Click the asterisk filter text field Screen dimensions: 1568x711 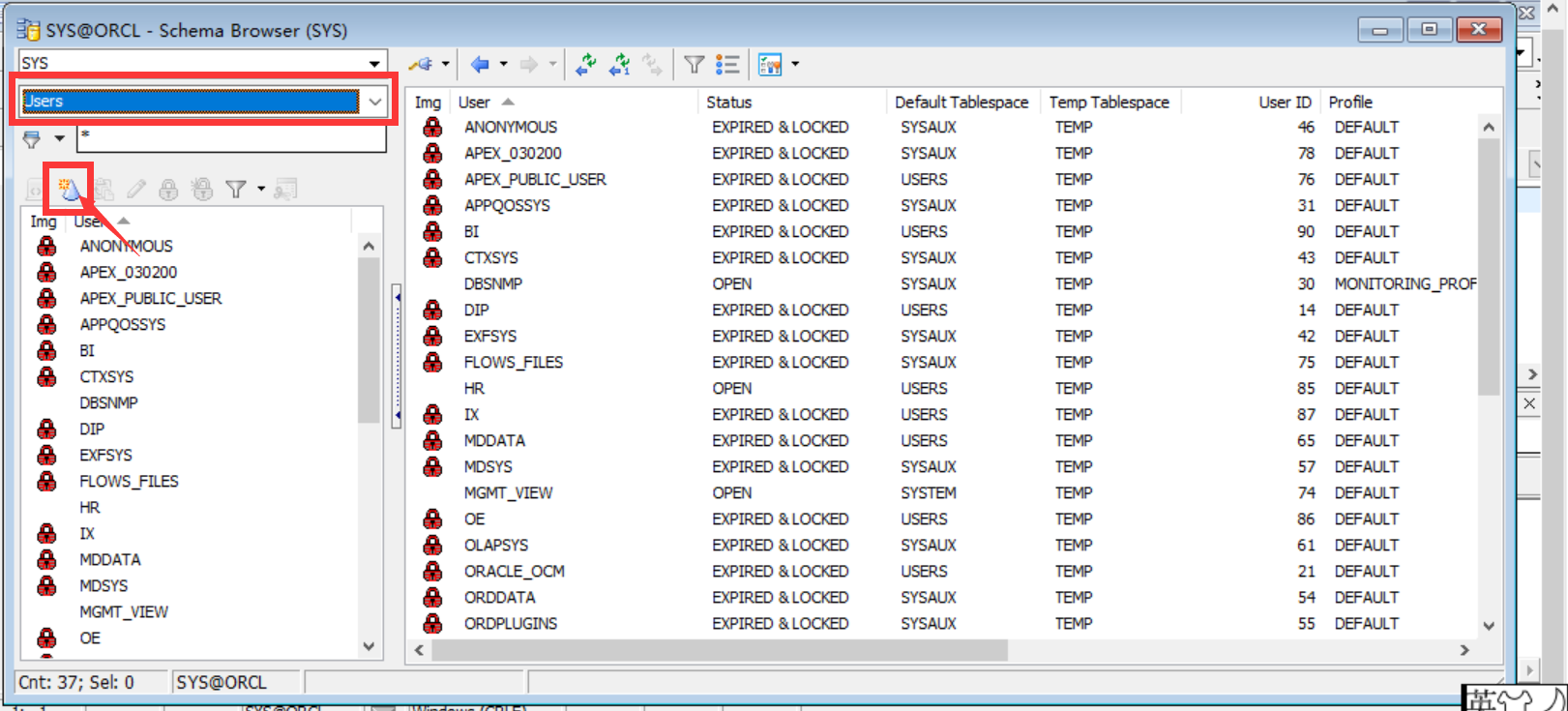[231, 138]
